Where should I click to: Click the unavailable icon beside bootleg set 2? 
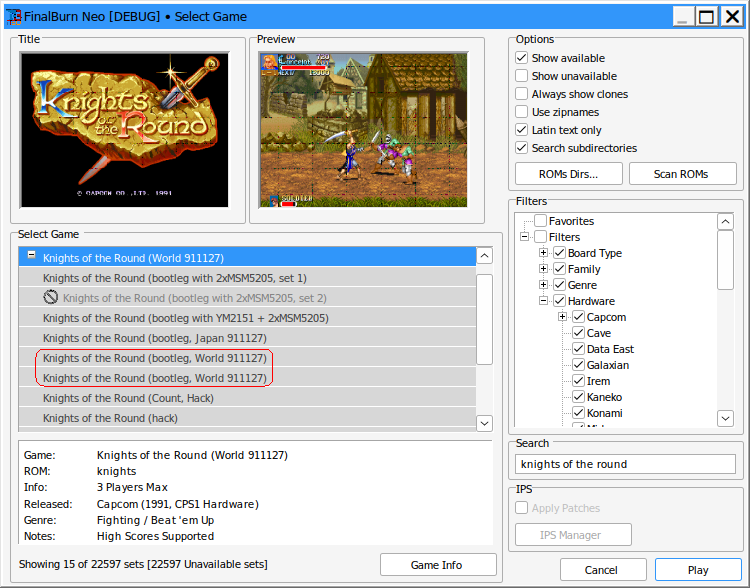[x=51, y=298]
